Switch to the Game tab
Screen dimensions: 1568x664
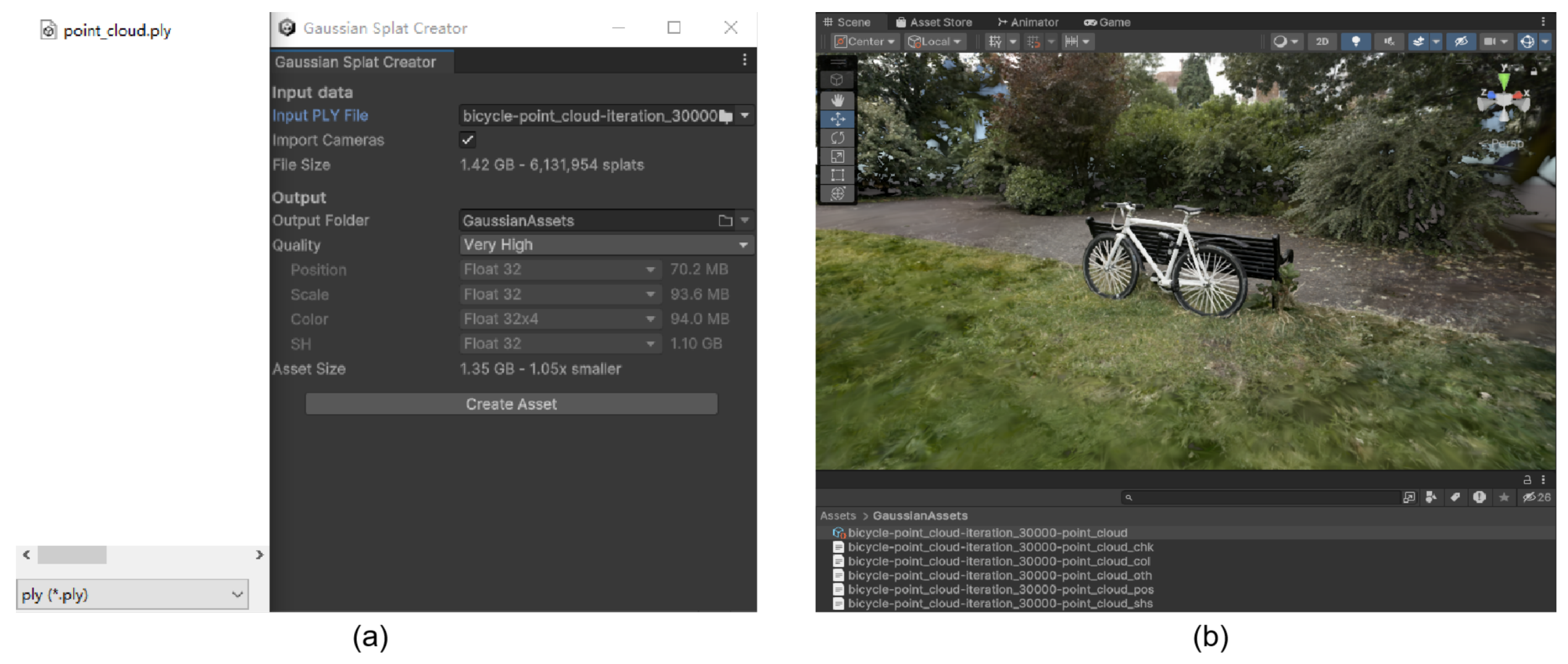click(1107, 22)
